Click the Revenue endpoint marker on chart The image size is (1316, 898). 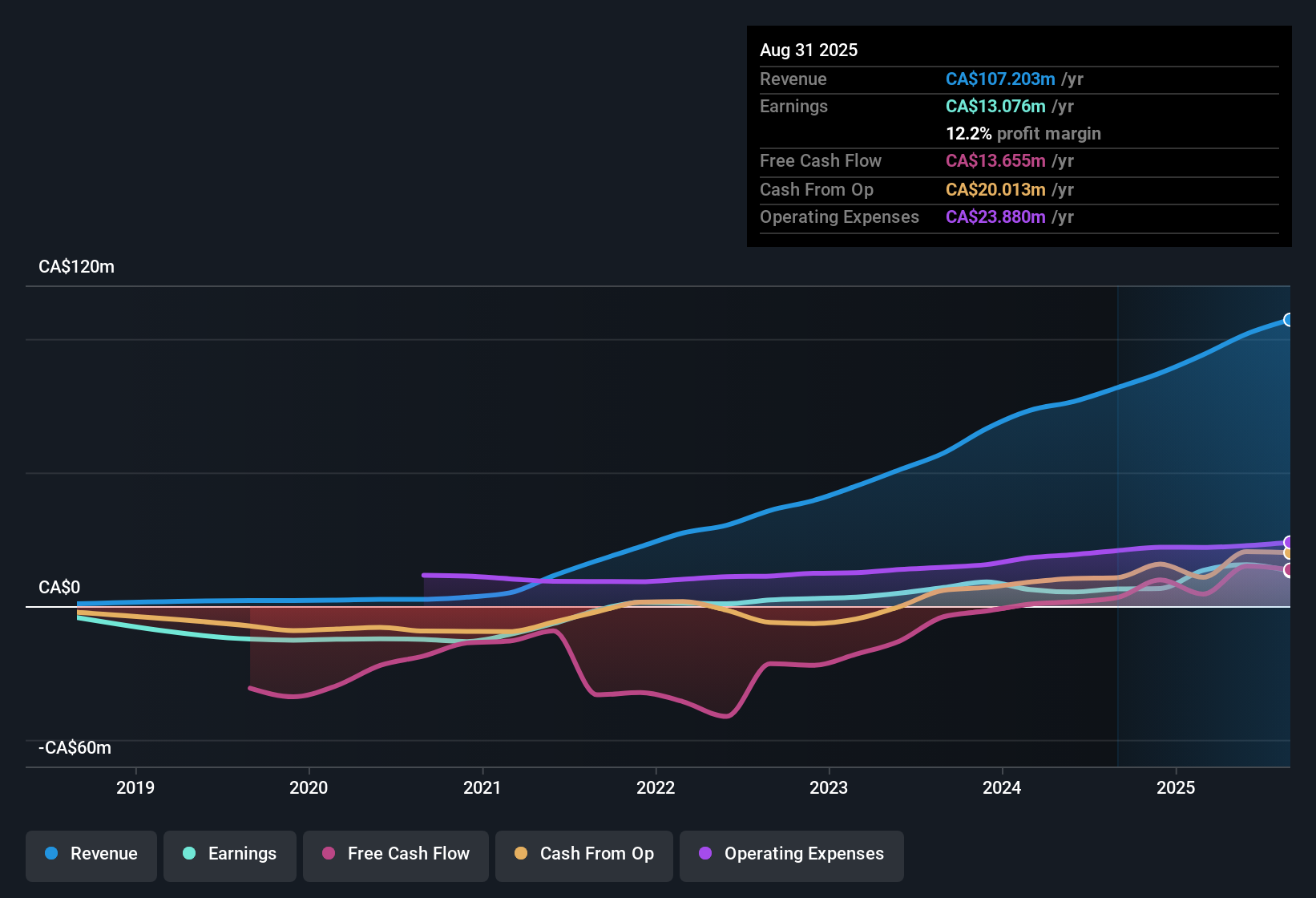click(x=1289, y=320)
